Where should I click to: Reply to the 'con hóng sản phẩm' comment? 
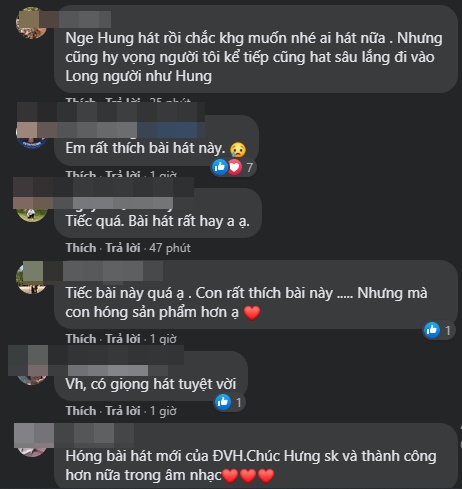tap(123, 339)
